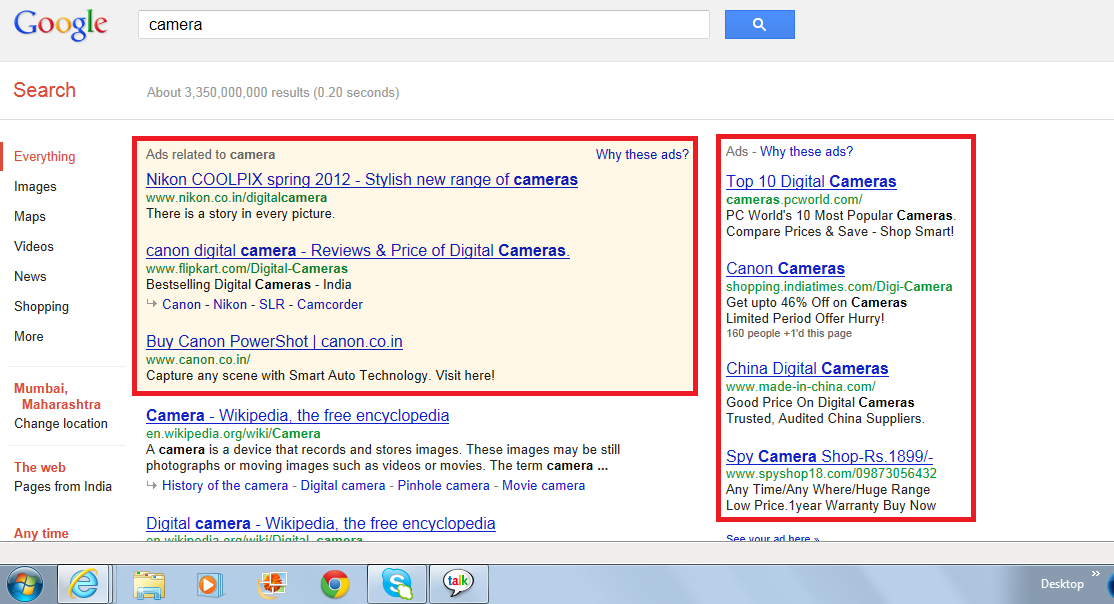
Task: Open Internet Explorer from the taskbar
Action: (x=84, y=584)
